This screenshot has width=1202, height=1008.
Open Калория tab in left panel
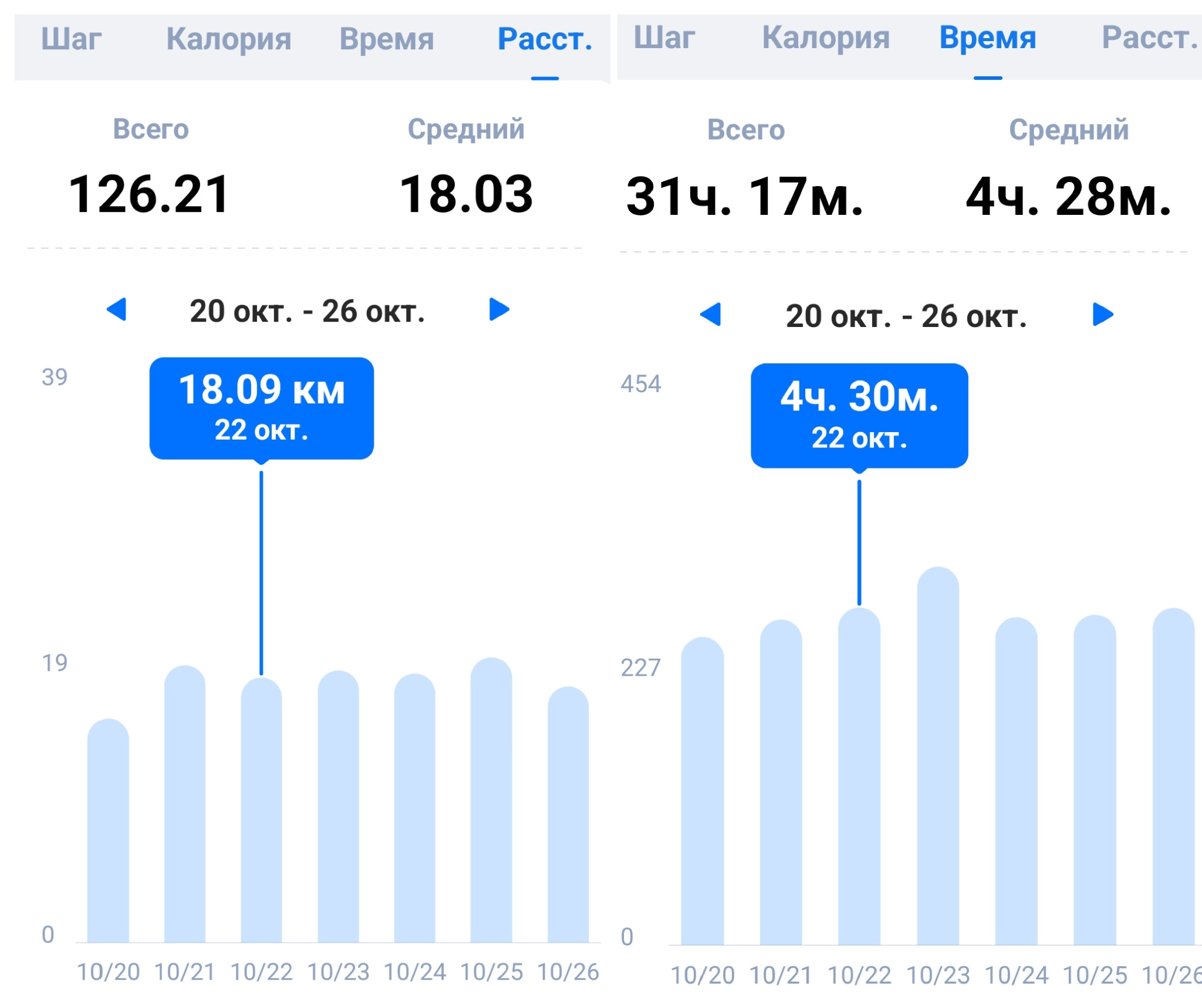[229, 39]
